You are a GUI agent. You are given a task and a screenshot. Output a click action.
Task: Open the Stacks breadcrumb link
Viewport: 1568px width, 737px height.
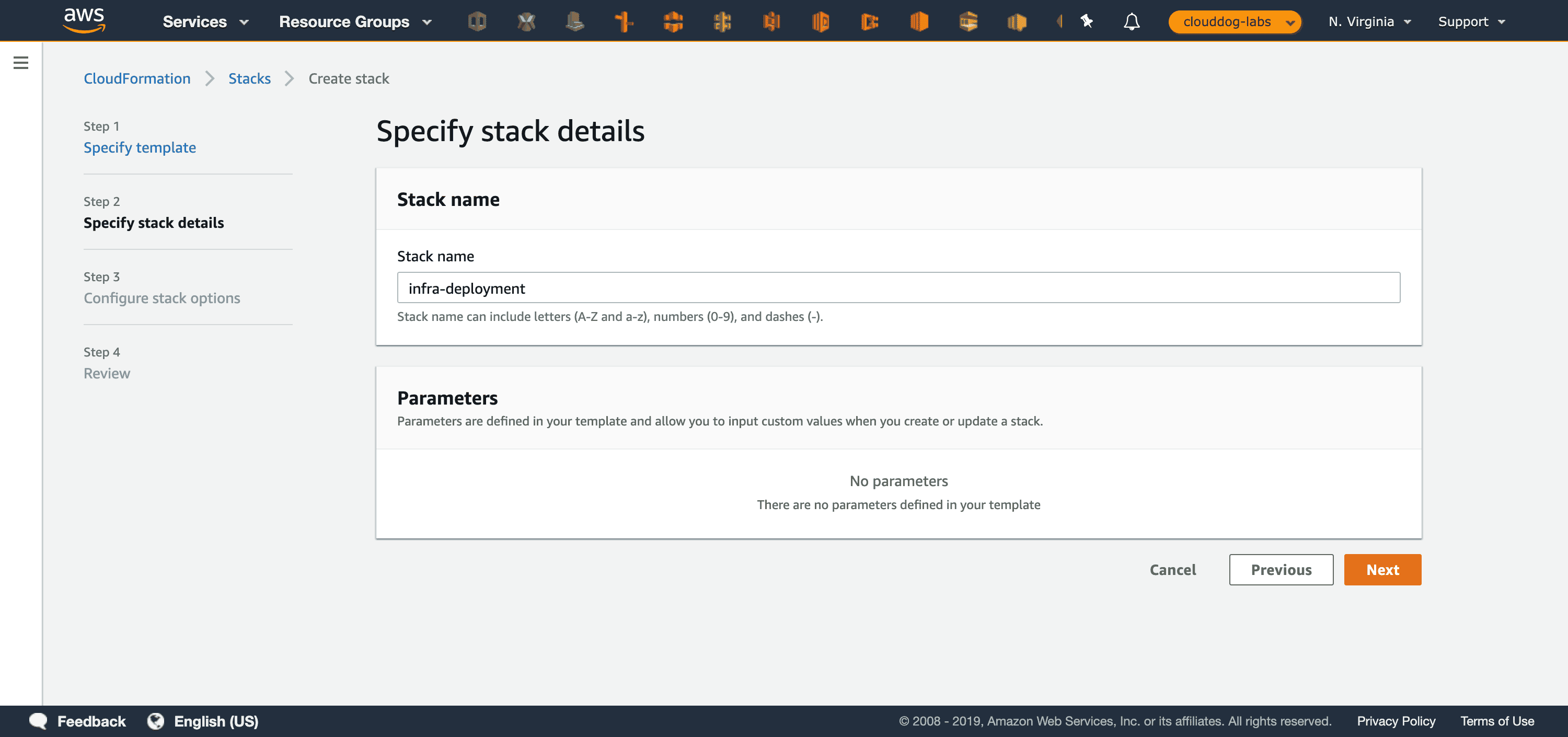[249, 78]
